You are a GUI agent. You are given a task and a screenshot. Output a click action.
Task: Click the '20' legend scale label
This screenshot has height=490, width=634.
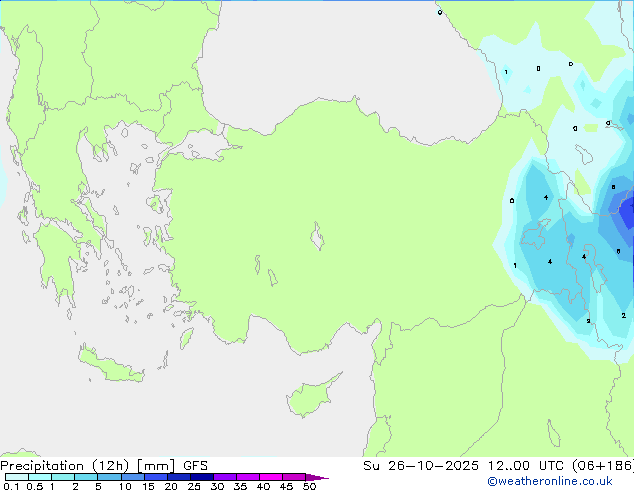(x=171, y=486)
